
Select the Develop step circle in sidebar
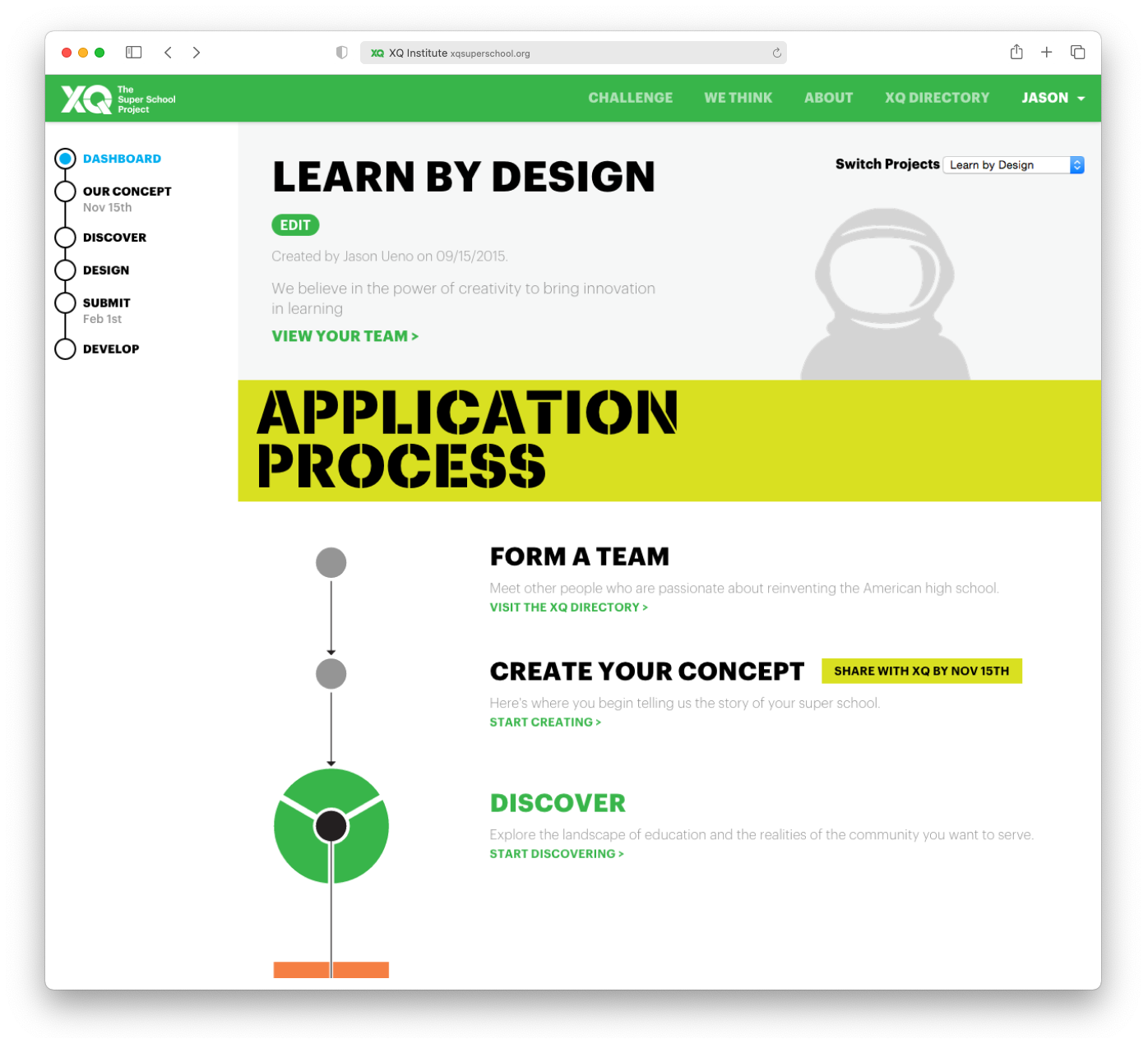(x=65, y=349)
